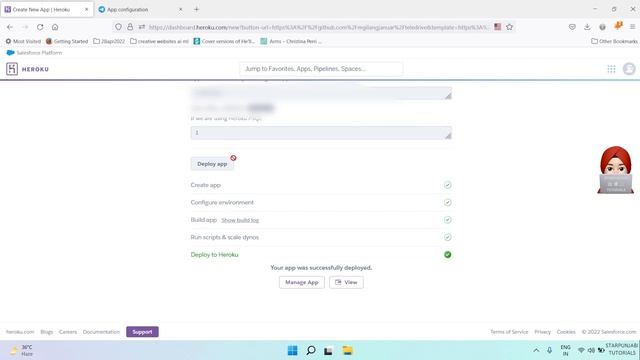Click the Heroku logo icon

12,69
